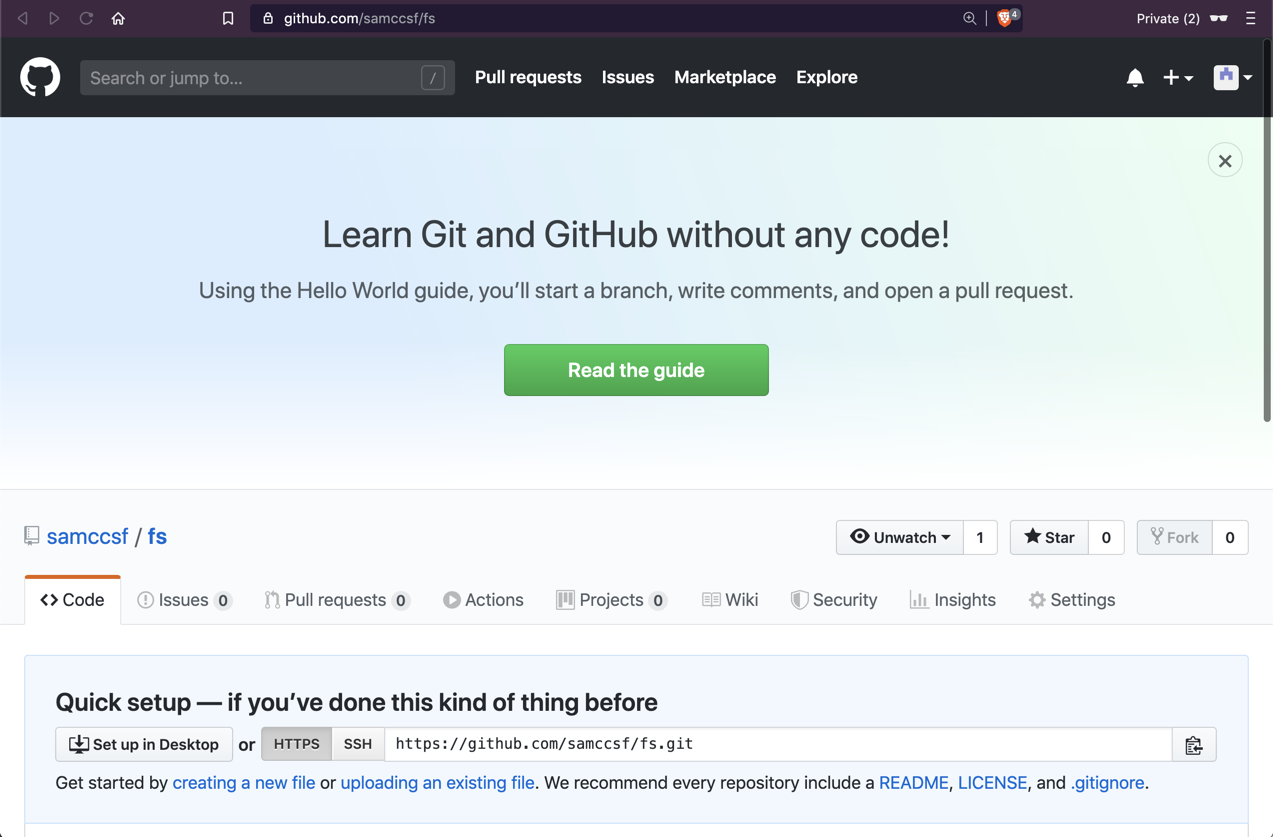The image size is (1273, 837).
Task: Open the .gitignore link
Action: click(x=1107, y=783)
